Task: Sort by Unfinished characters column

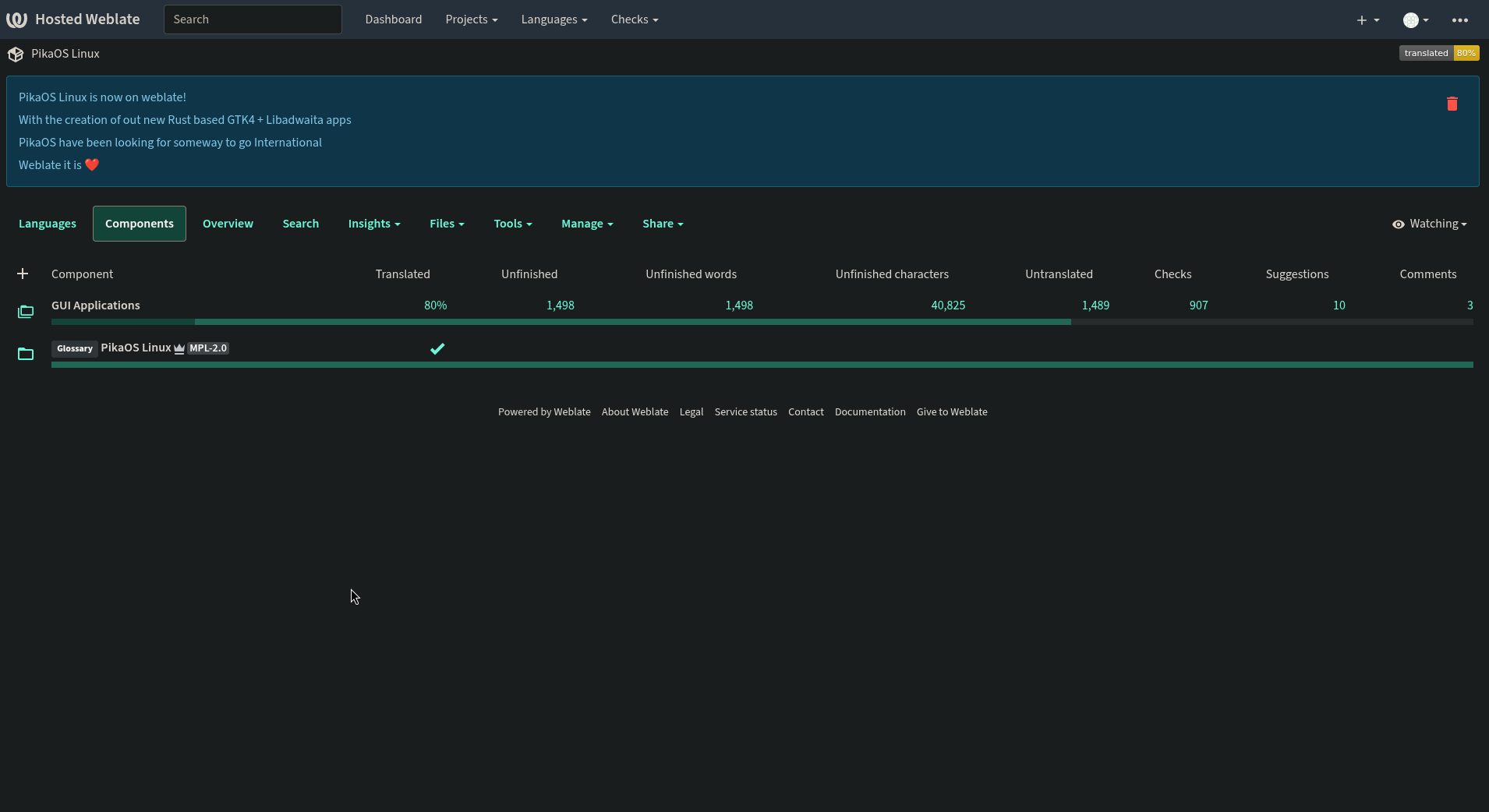Action: point(893,274)
